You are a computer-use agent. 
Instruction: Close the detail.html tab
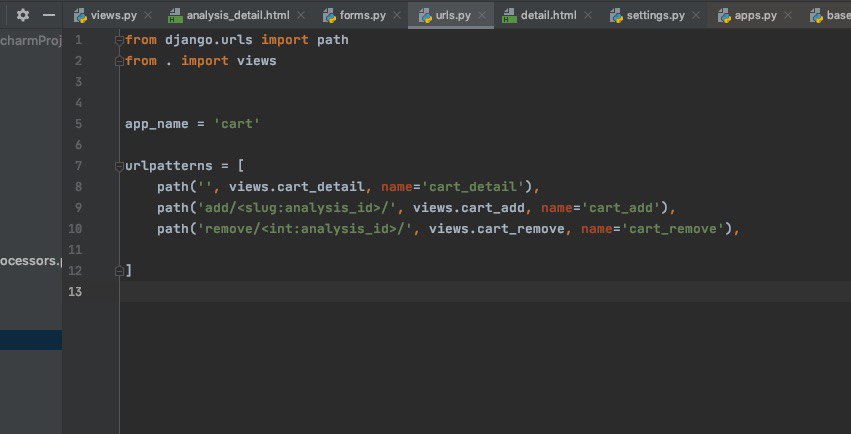(588, 15)
